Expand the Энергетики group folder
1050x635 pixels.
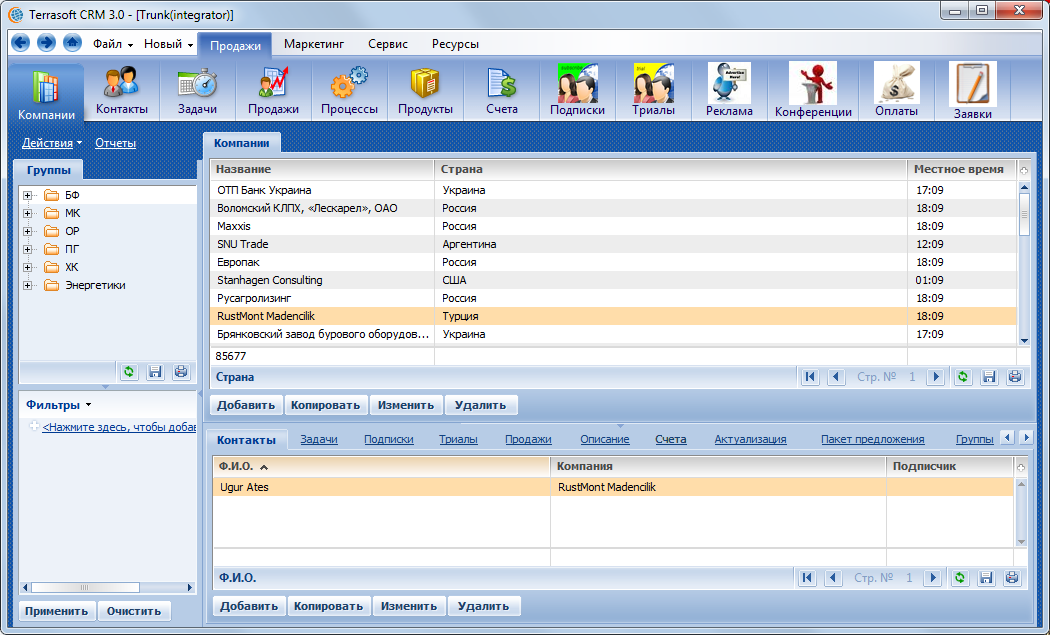click(x=27, y=286)
